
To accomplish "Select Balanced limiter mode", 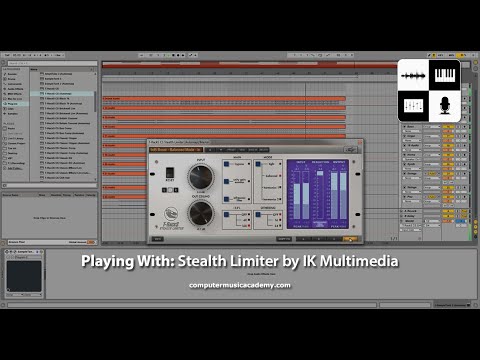I will tap(272, 176).
